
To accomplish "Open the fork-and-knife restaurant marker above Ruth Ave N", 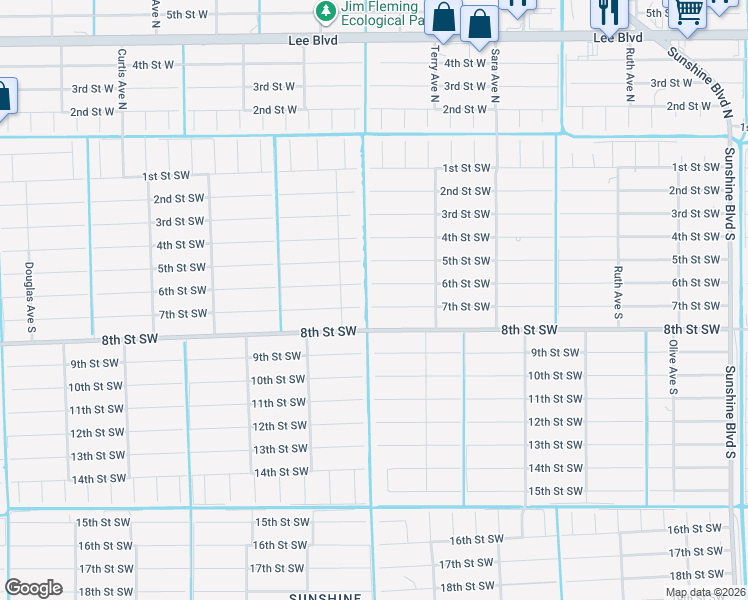I will (608, 10).
